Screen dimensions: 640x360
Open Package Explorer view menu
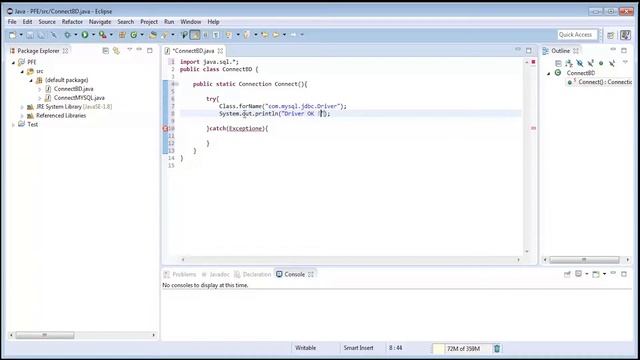tap(129, 50)
